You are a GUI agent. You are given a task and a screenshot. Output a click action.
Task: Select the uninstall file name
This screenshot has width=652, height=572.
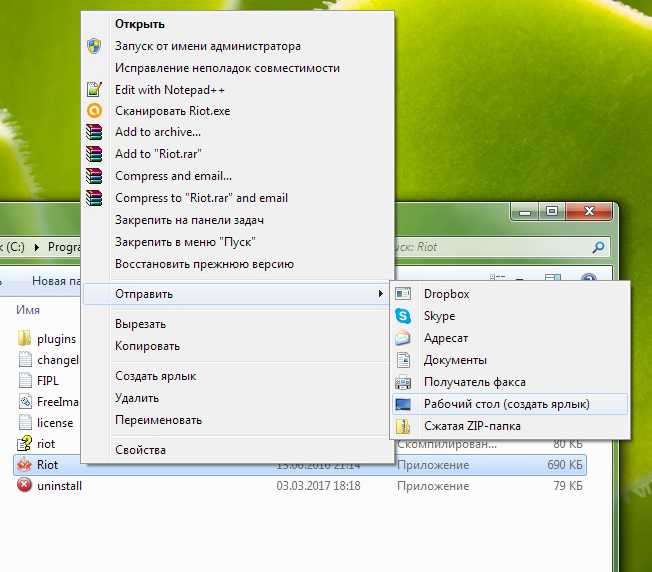(59, 486)
